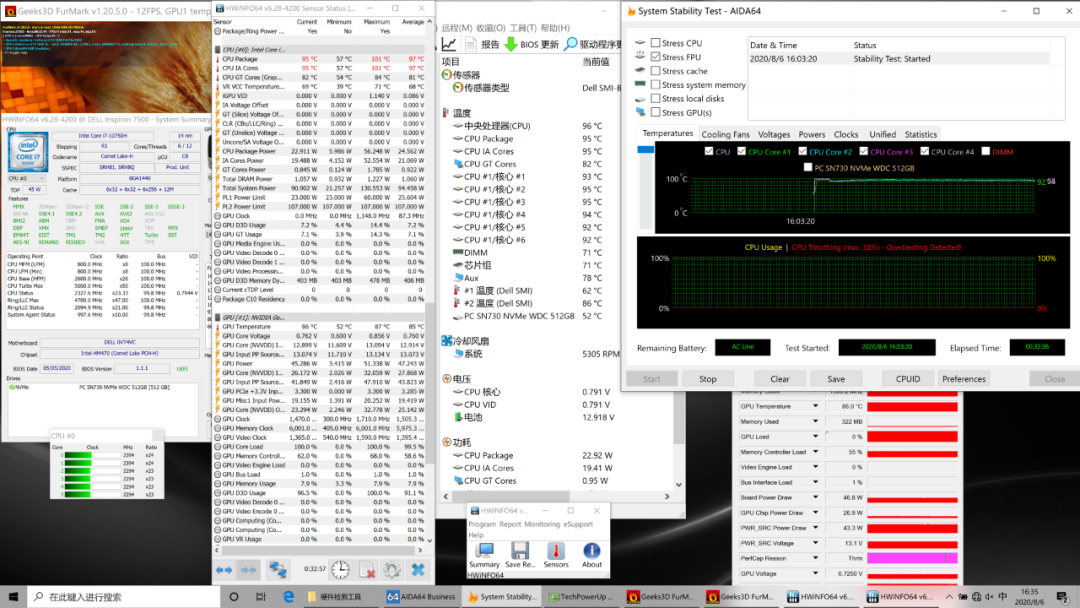1080x608 pixels.
Task: Click the green BIOS update arrow icon
Action: [511, 44]
